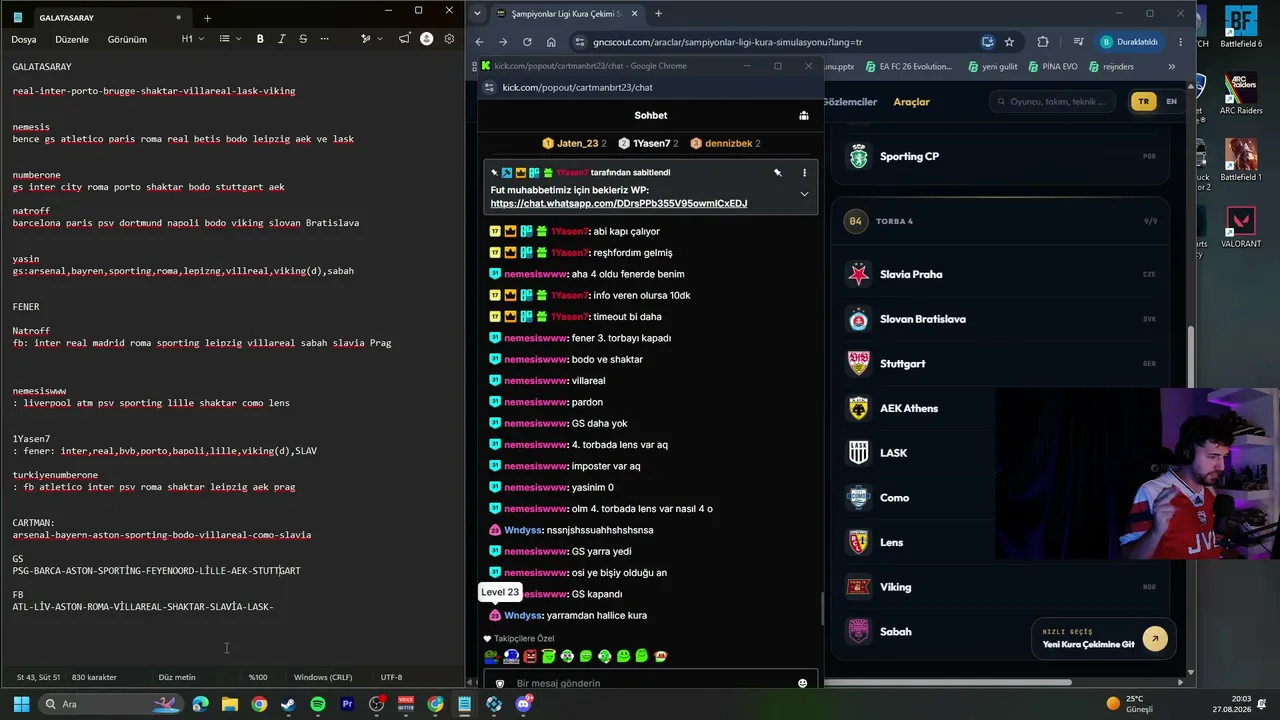Toggle bold formatting in Notepad
The width and height of the screenshot is (1280, 720).
[x=260, y=39]
